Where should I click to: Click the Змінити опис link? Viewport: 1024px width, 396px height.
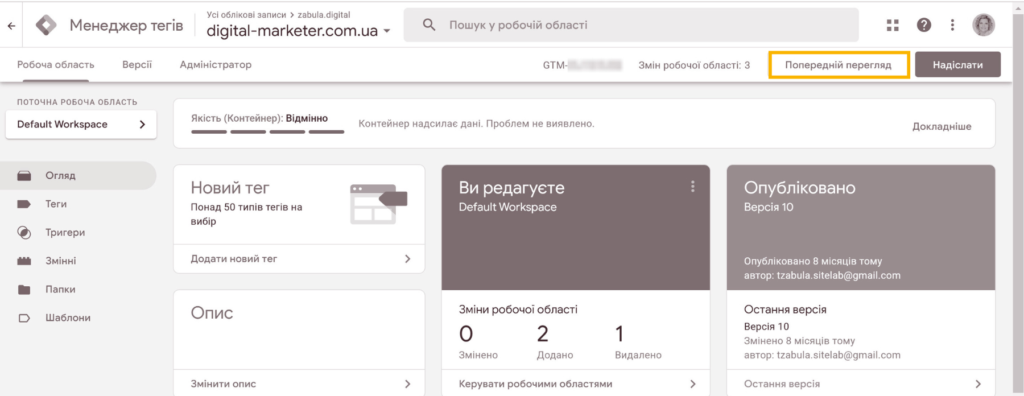(x=223, y=384)
